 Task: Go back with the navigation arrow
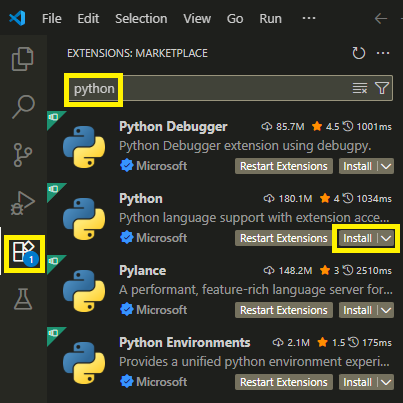tap(381, 18)
